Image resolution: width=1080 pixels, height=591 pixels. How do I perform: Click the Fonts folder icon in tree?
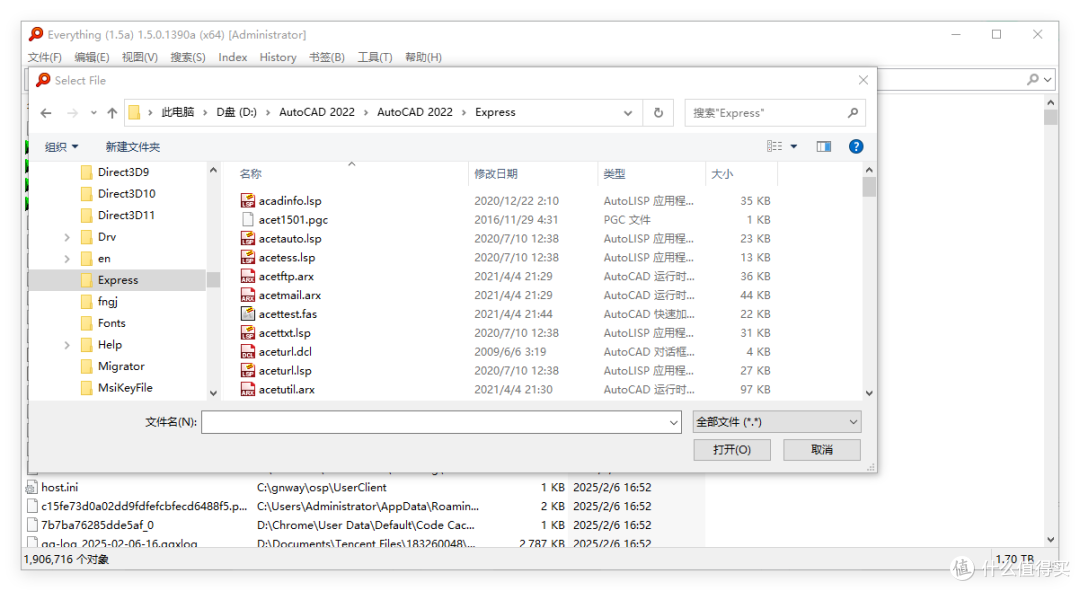click(x=86, y=323)
